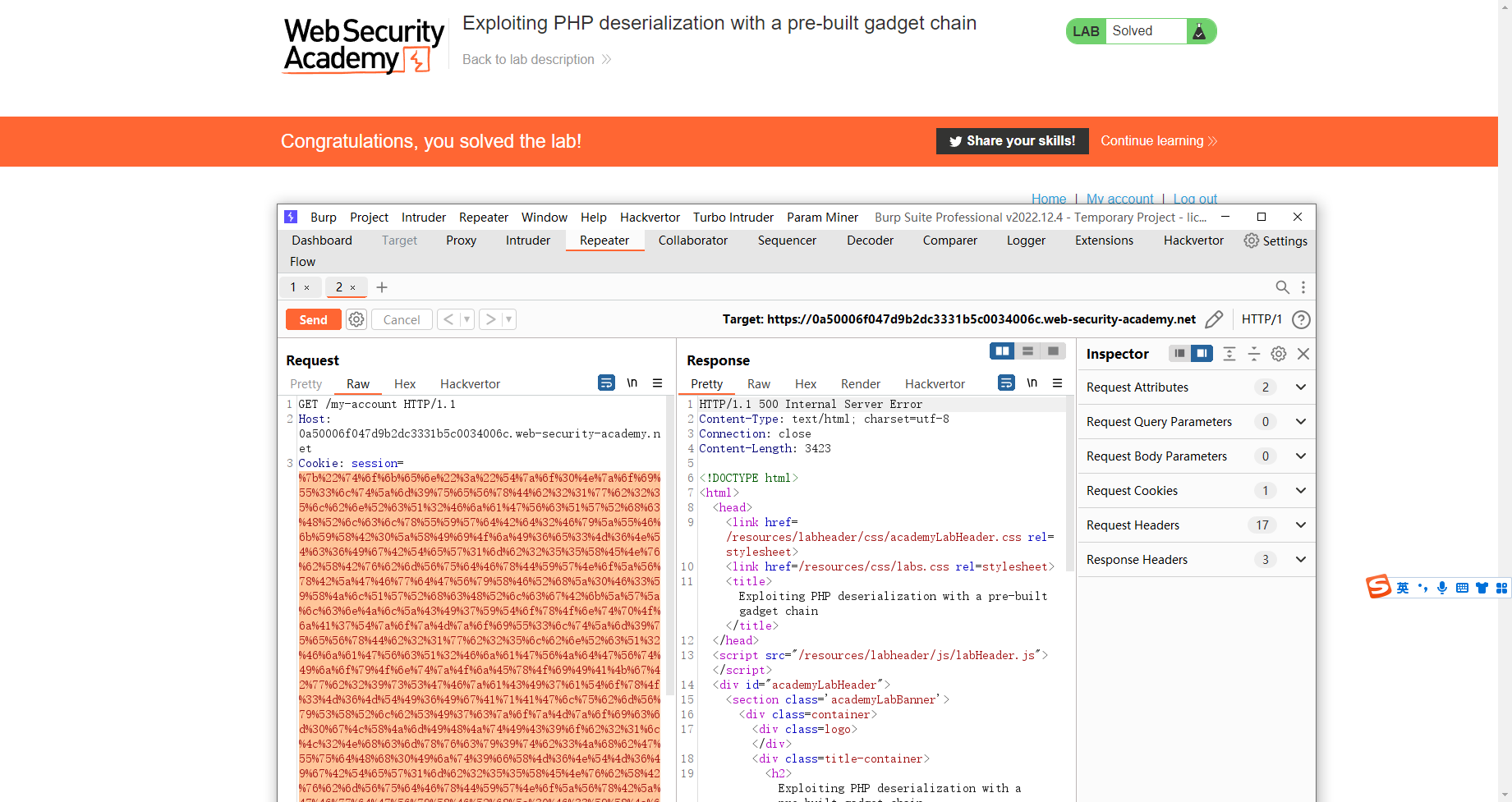
Task: Open the history back dropdown arrow
Action: click(x=466, y=319)
